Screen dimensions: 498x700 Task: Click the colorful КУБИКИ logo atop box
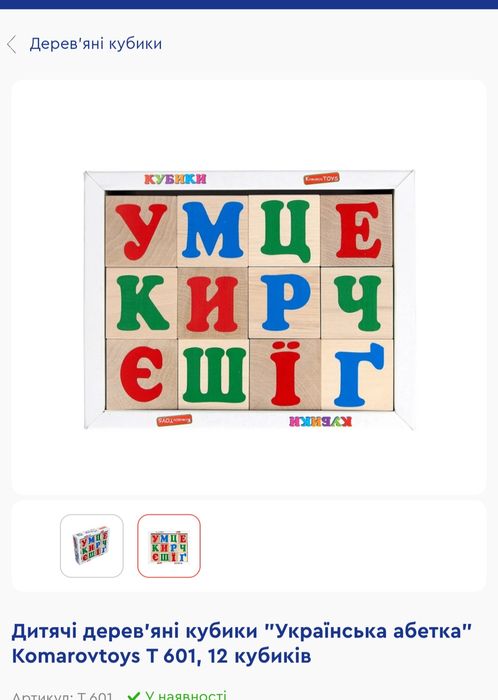[x=175, y=179]
